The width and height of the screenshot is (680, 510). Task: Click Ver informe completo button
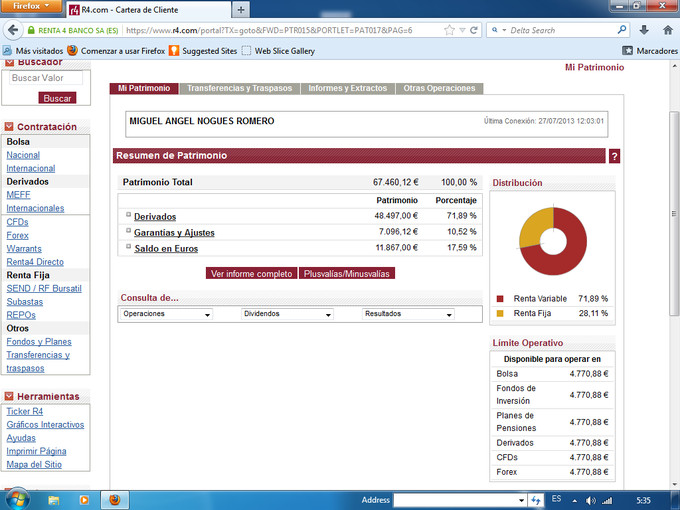[251, 273]
